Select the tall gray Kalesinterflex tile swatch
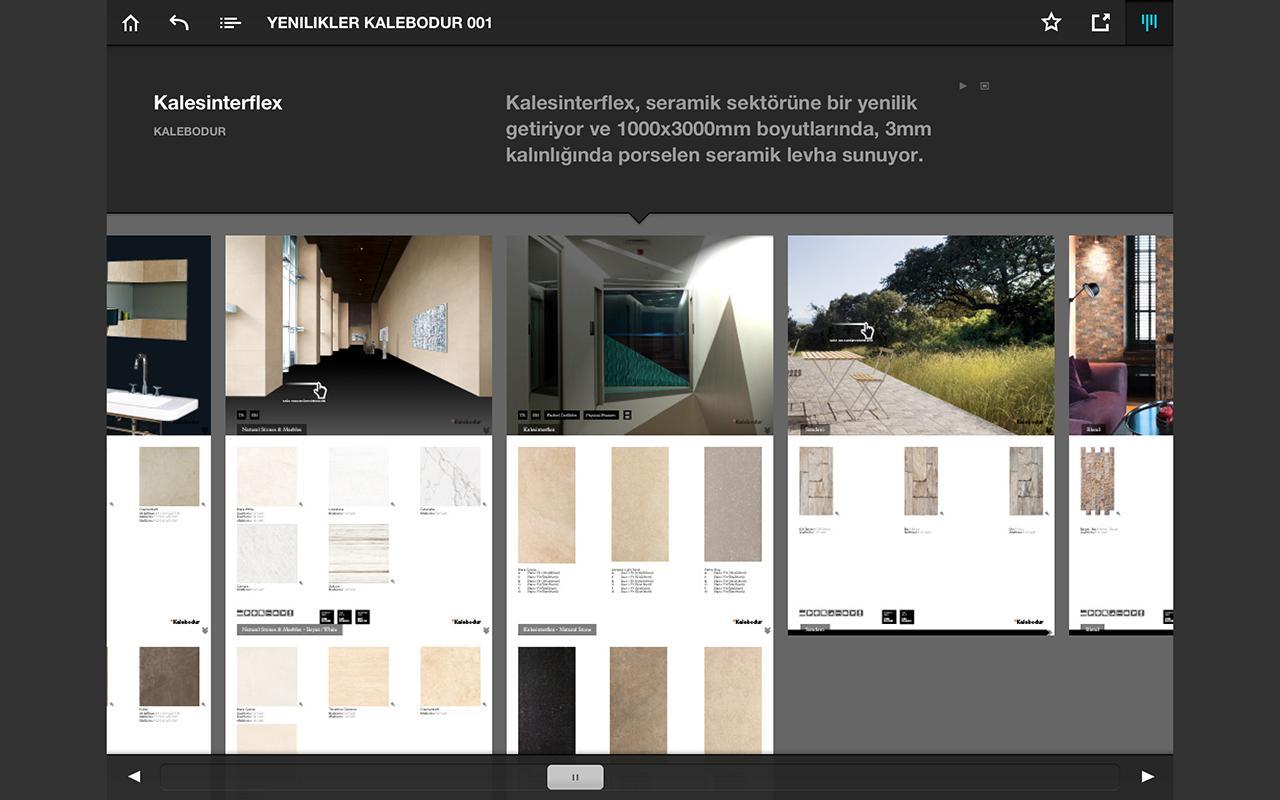This screenshot has height=800, width=1280. 733,504
